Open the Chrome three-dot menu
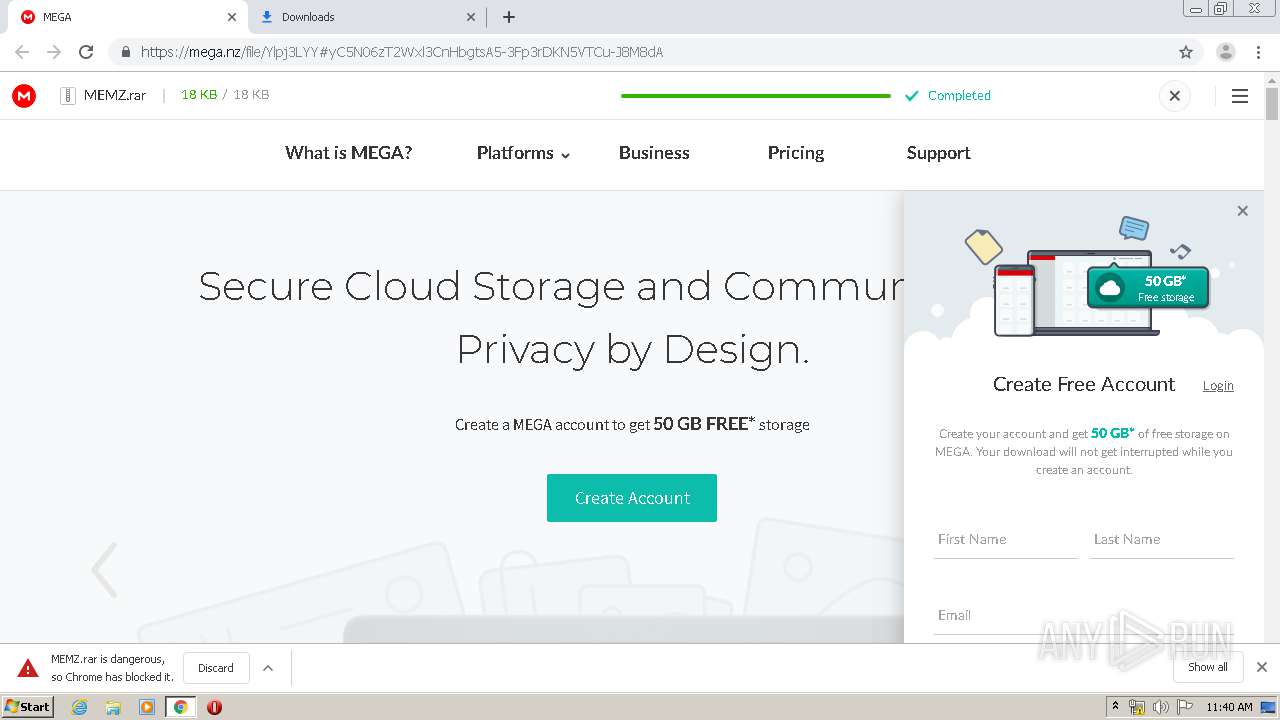The image size is (1280, 720). (1258, 52)
